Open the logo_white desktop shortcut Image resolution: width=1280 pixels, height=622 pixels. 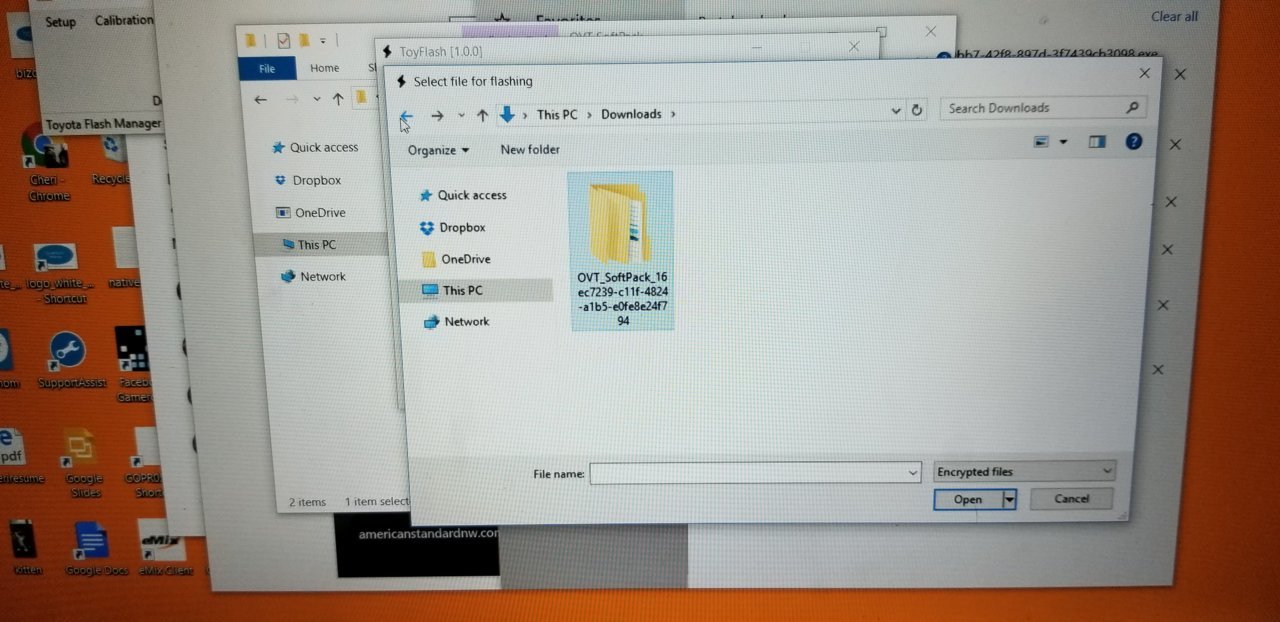tap(56, 273)
